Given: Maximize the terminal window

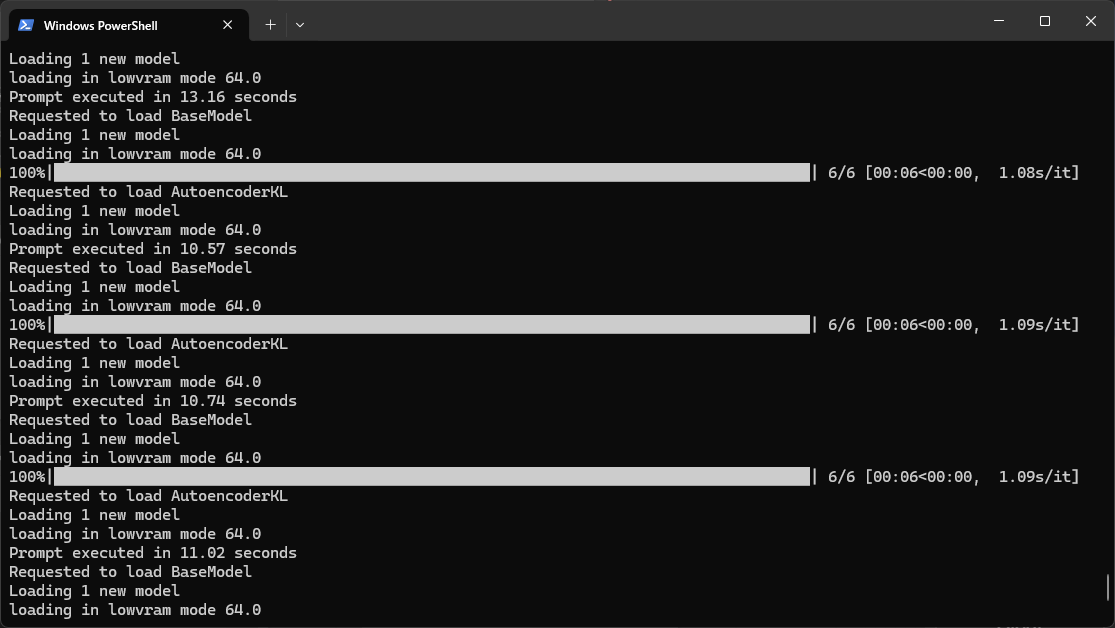Looking at the screenshot, I should coord(1045,21).
